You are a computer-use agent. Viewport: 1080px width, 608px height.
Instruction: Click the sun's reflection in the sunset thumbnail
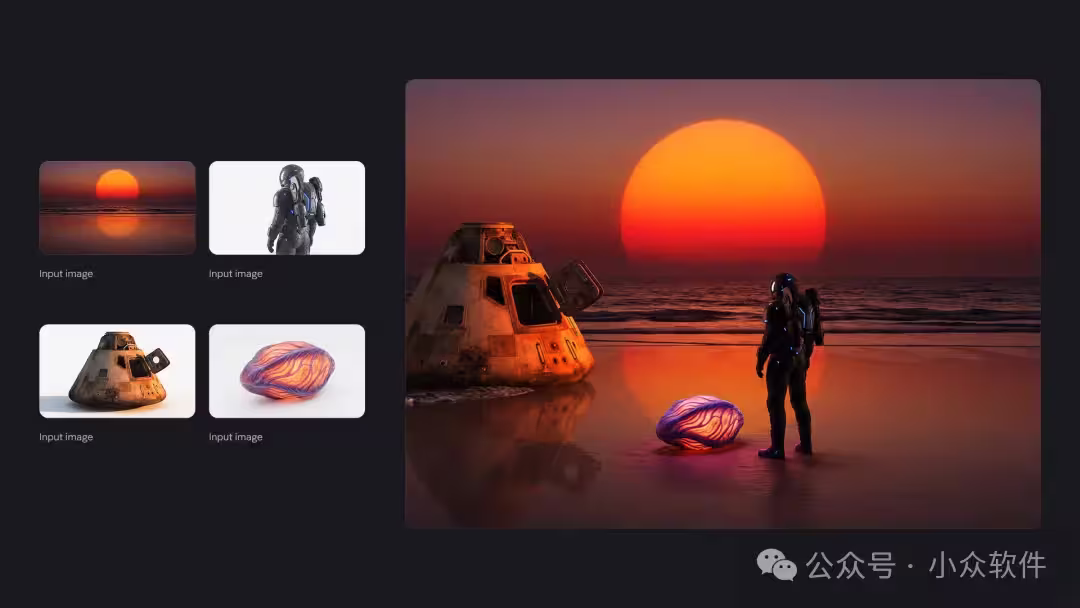117,226
